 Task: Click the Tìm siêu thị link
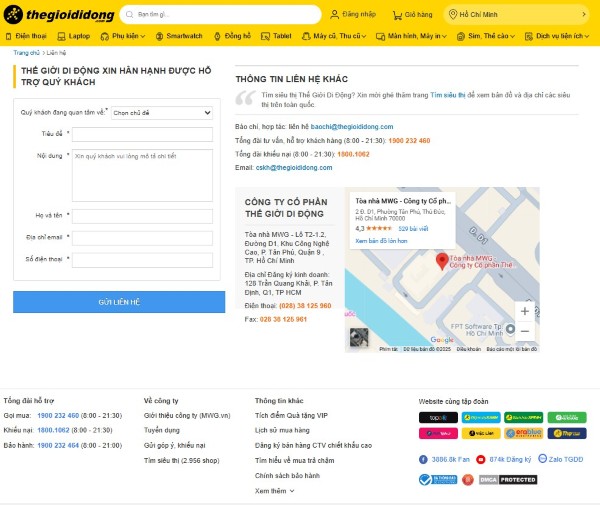448,95
